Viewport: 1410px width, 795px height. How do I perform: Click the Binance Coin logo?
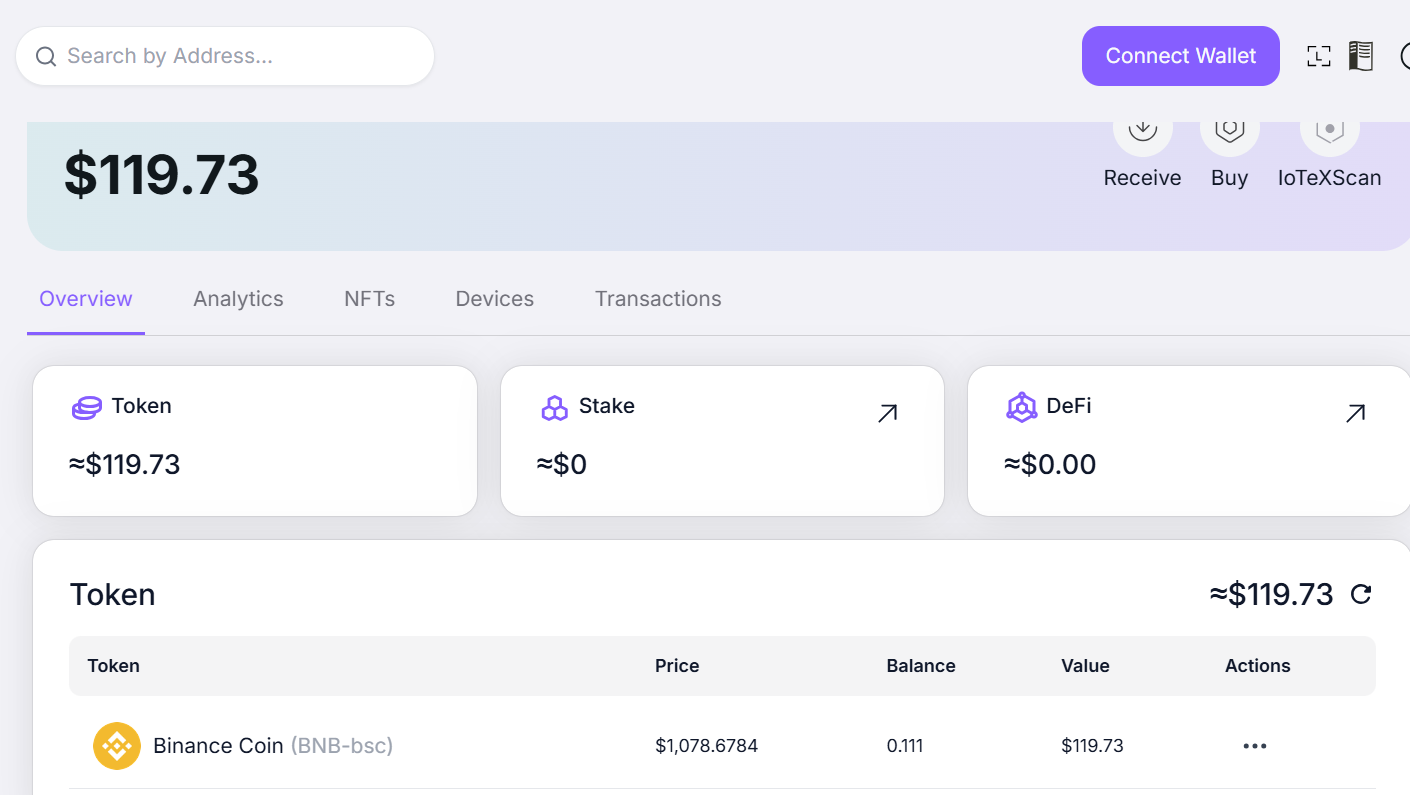tap(117, 746)
